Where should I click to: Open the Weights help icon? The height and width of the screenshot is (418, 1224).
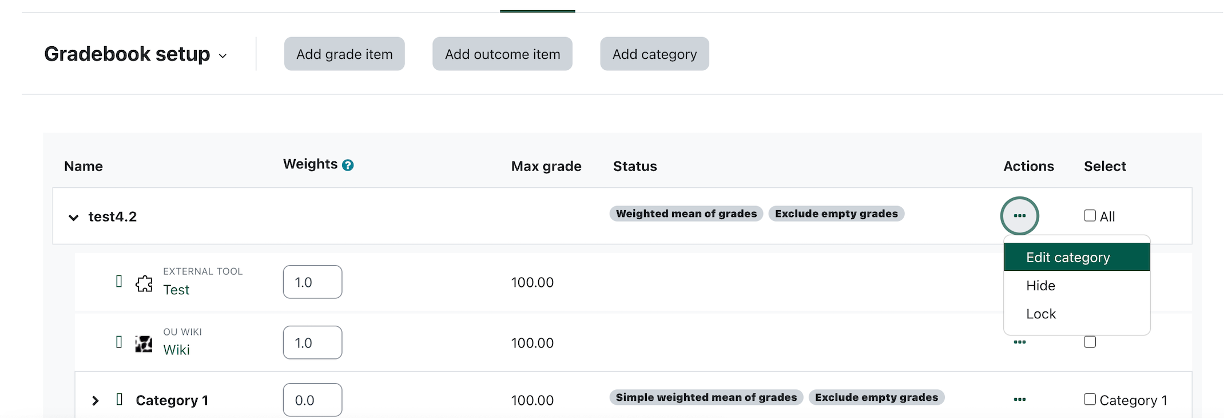348,165
